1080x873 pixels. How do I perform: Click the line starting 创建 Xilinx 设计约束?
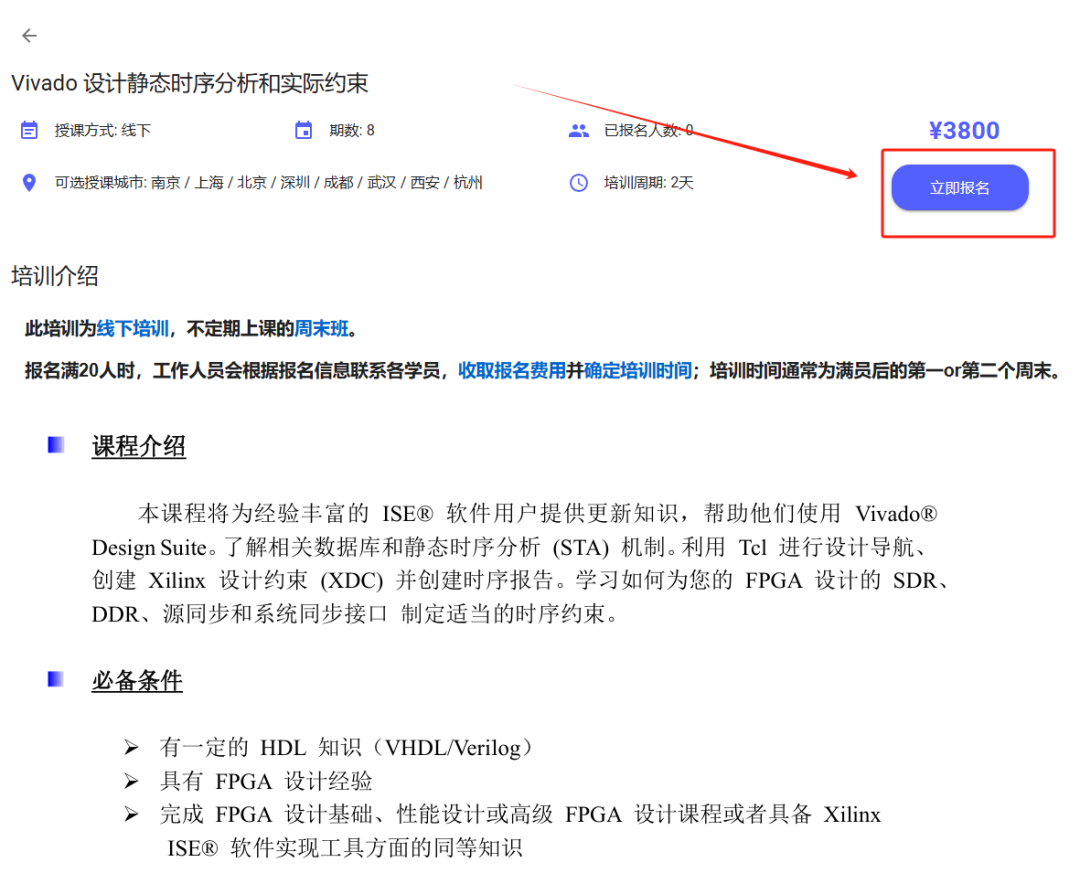click(521, 580)
